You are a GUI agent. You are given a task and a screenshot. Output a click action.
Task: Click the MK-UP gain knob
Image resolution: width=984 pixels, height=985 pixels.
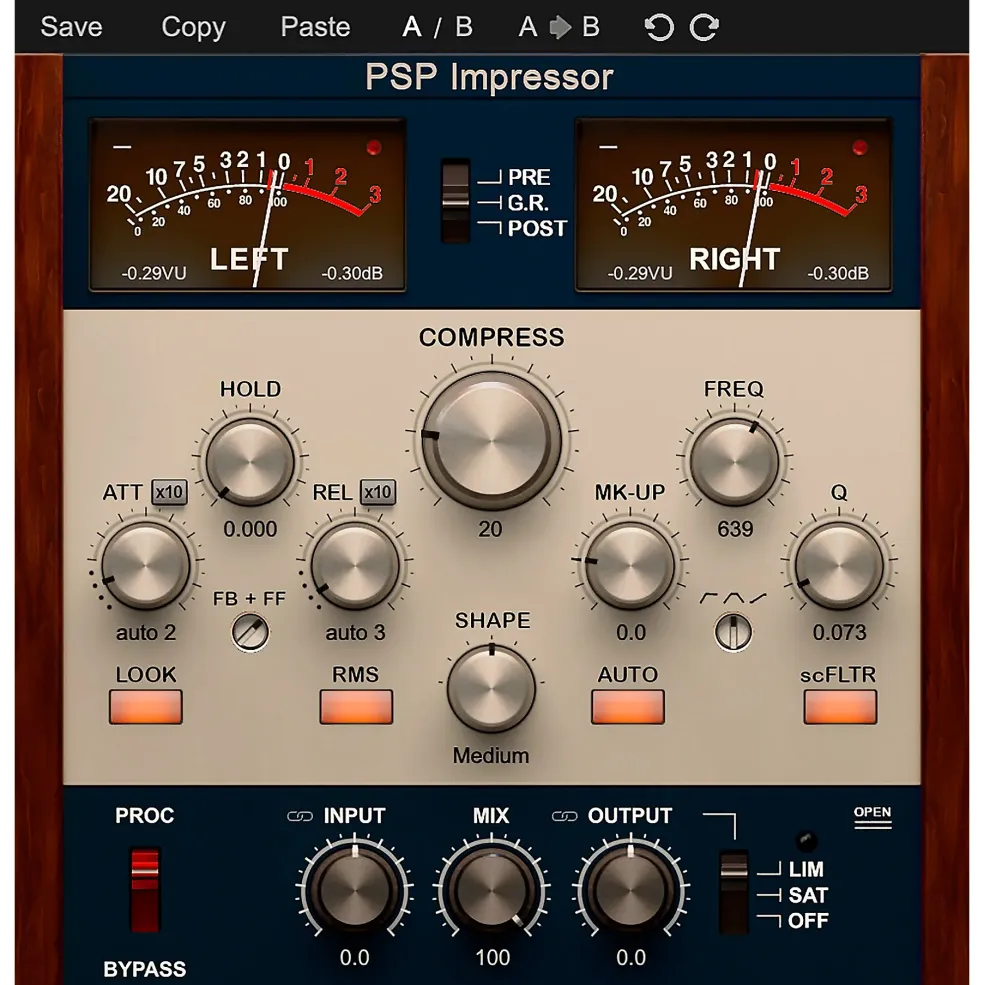(630, 565)
